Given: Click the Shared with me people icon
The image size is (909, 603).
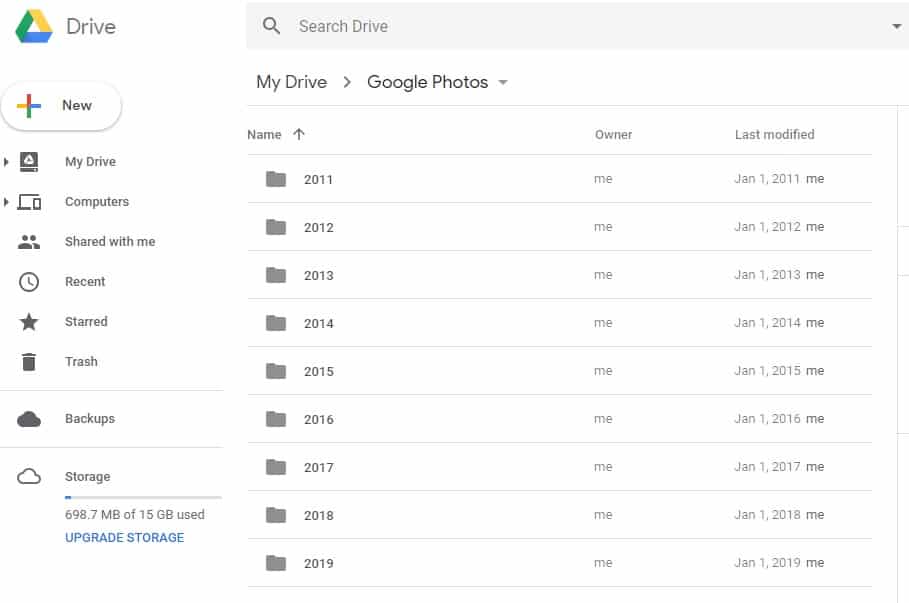Looking at the screenshot, I should pyautogui.click(x=29, y=242).
